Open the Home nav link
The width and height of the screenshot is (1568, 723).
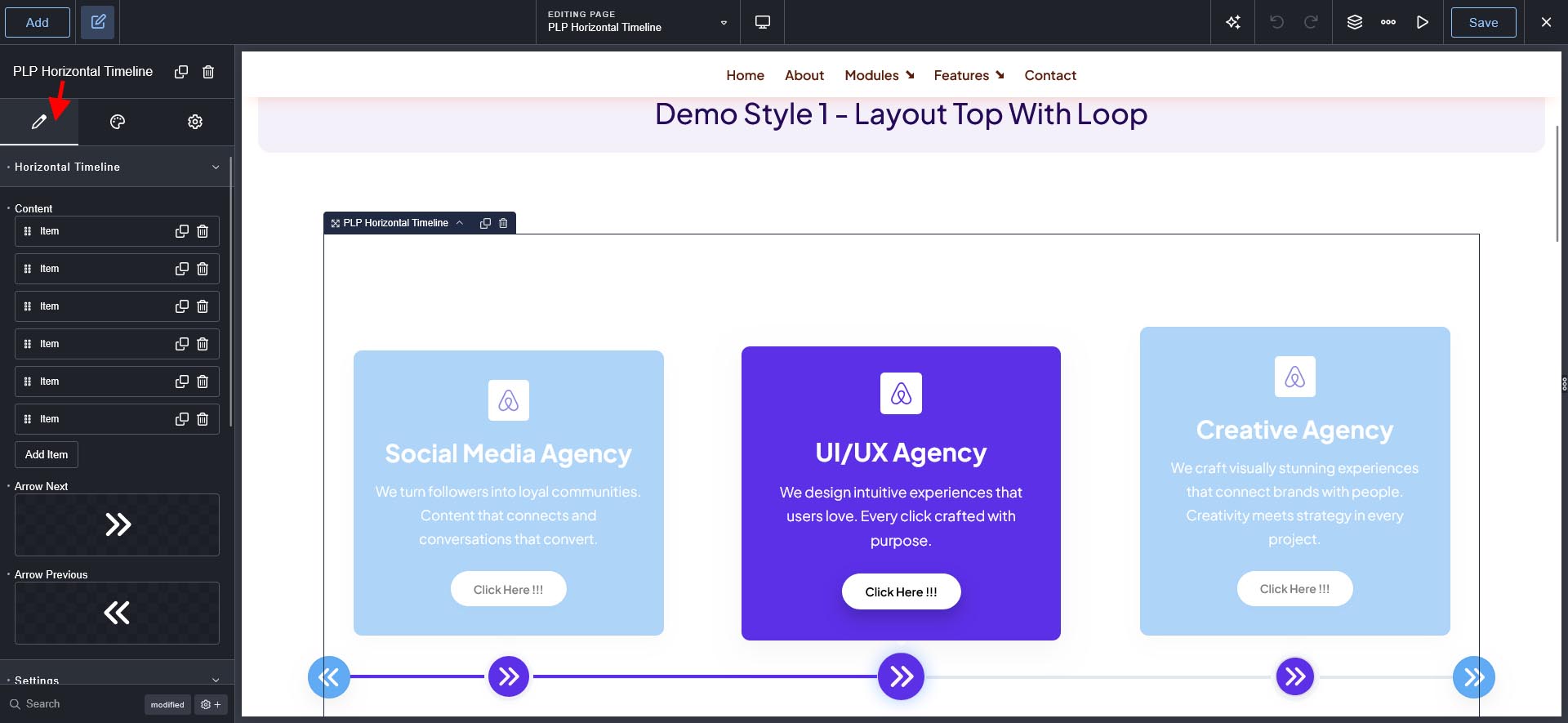(x=745, y=75)
